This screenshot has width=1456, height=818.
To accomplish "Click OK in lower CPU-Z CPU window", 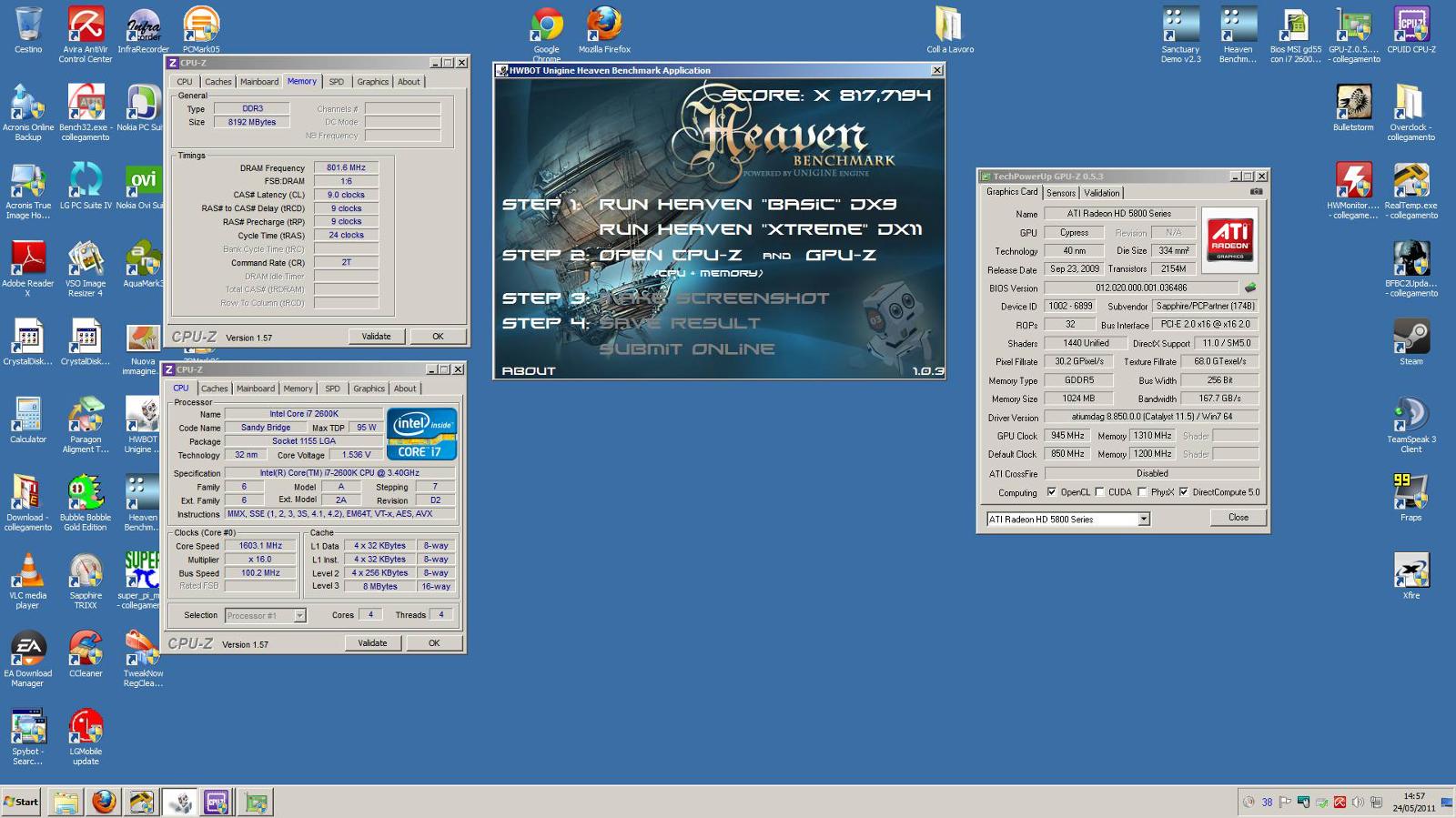I will [434, 643].
